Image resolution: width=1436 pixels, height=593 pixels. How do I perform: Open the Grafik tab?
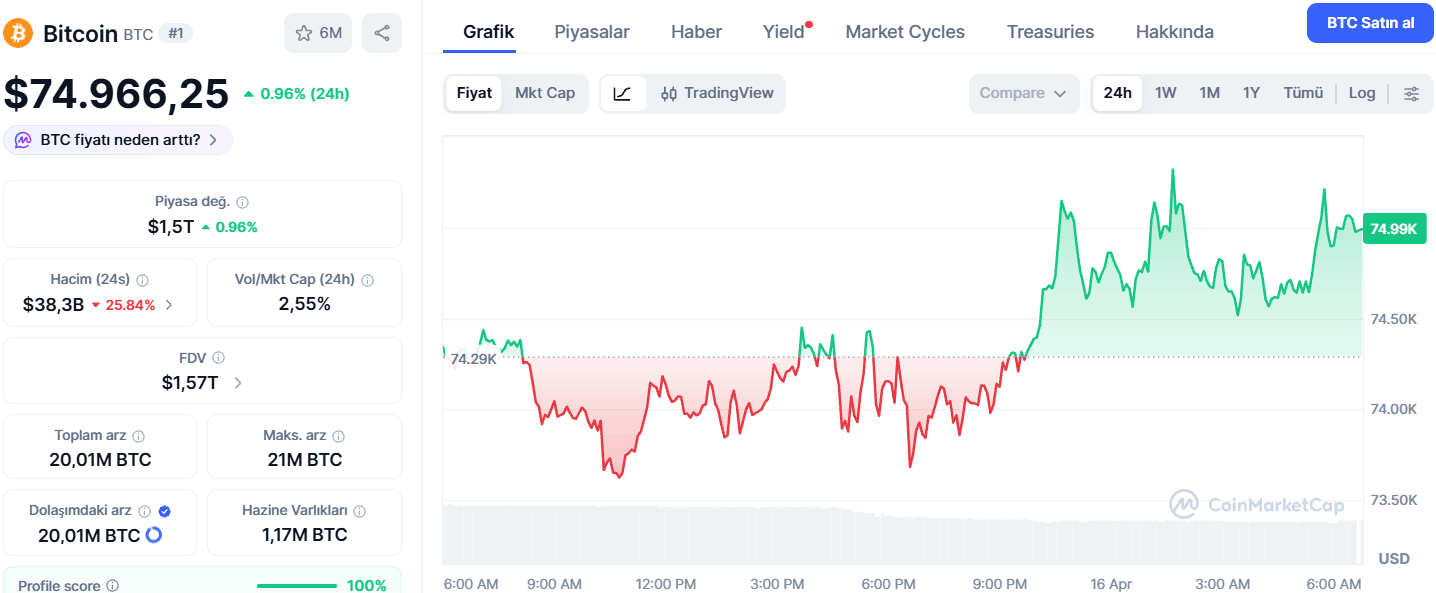pos(489,32)
